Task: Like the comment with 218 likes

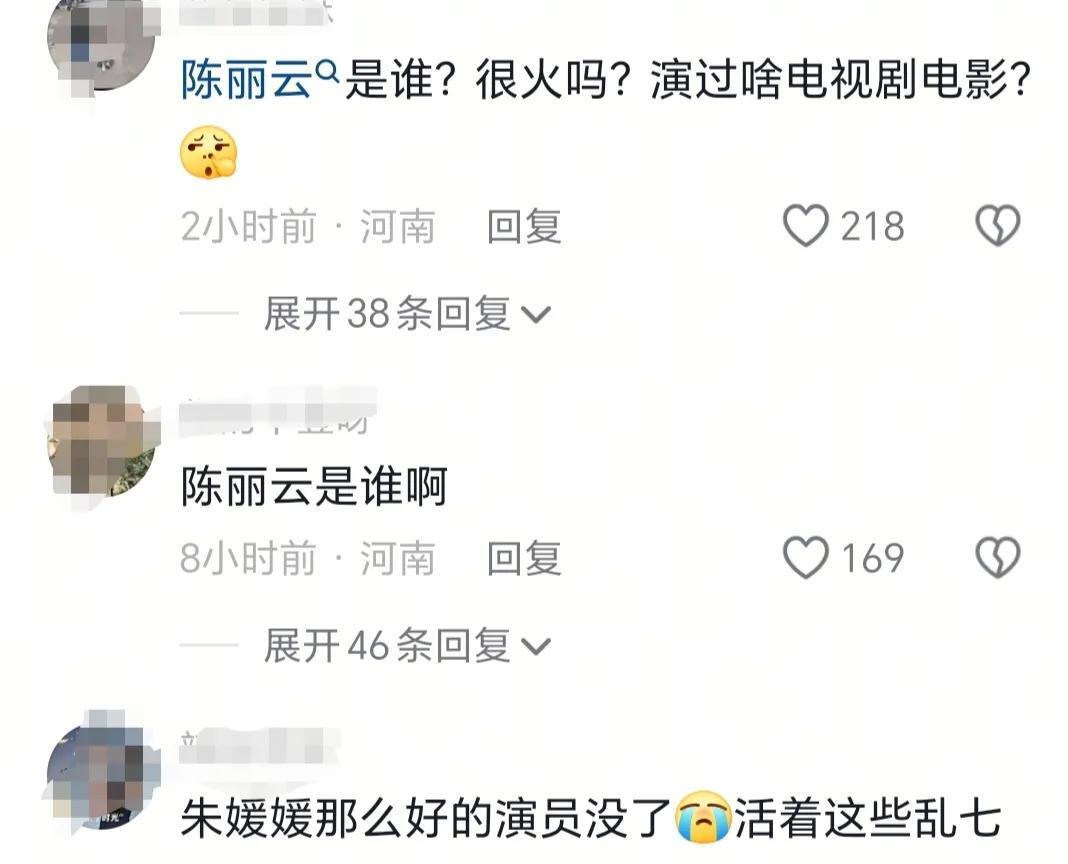Action: coord(806,226)
